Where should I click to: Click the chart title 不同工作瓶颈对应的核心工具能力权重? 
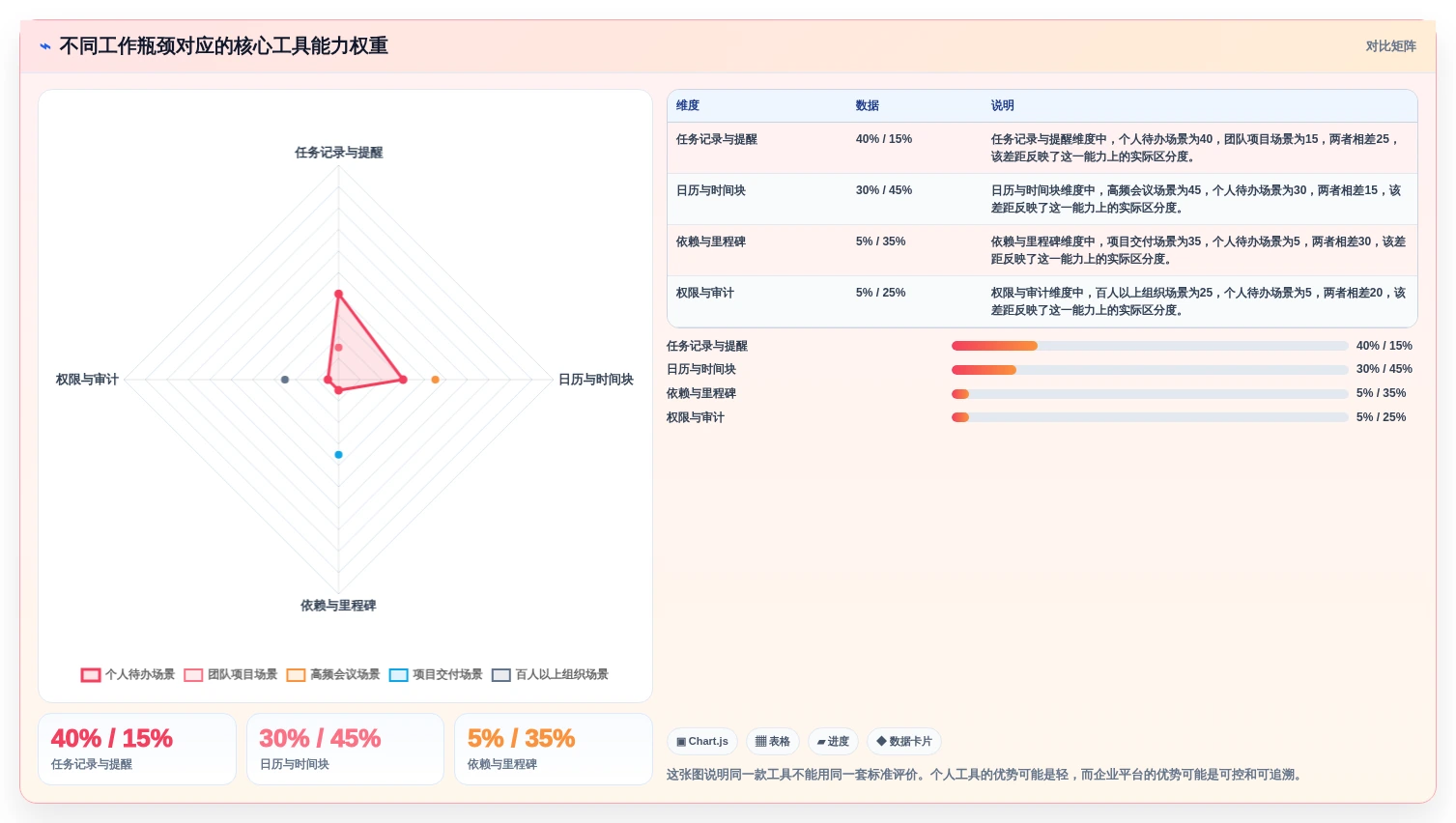(224, 46)
